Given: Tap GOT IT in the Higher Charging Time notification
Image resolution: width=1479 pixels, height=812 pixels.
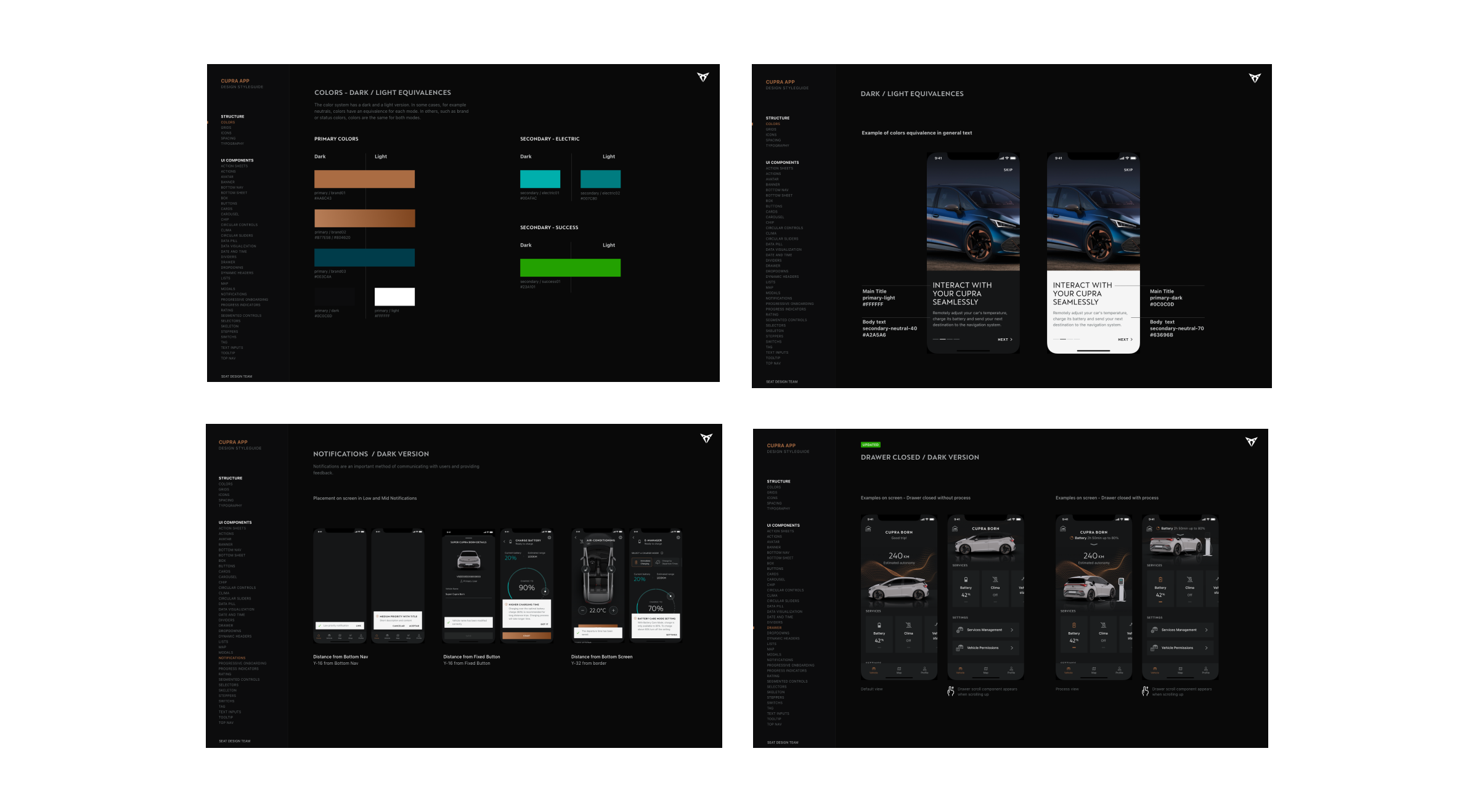Looking at the screenshot, I should 544,624.
